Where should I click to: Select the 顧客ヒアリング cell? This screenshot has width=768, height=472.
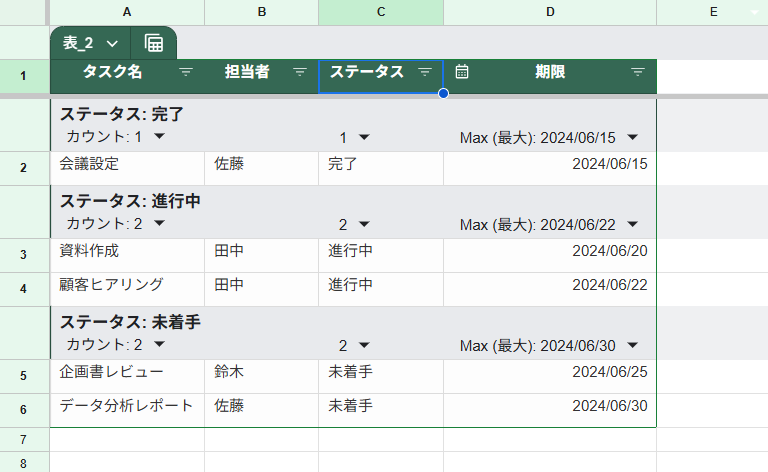tap(127, 289)
